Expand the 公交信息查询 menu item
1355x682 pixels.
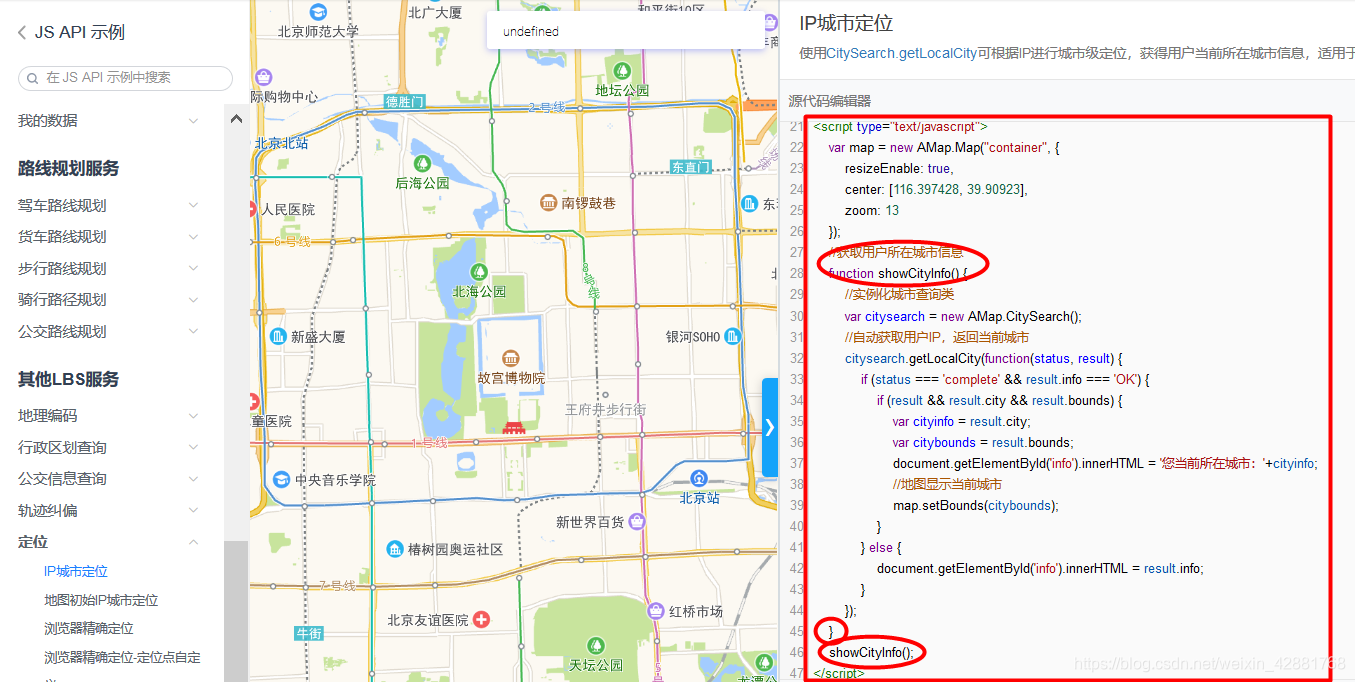coord(193,479)
